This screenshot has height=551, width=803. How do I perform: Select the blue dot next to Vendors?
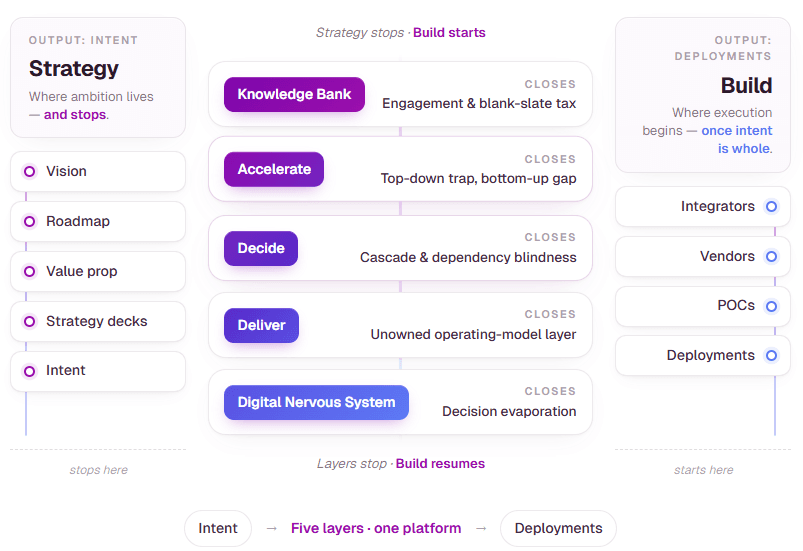[x=771, y=256]
